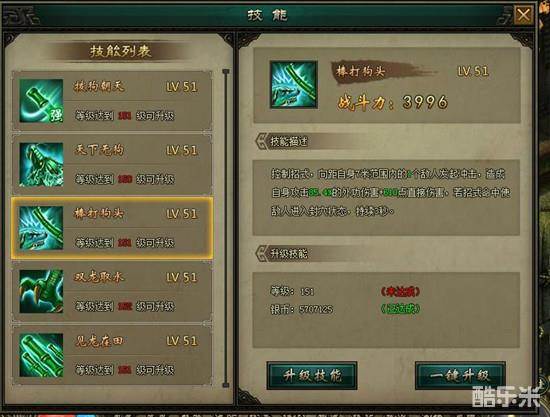Click the 银币 570725 cost line
Screen dimensions: 550x417
click(301, 309)
